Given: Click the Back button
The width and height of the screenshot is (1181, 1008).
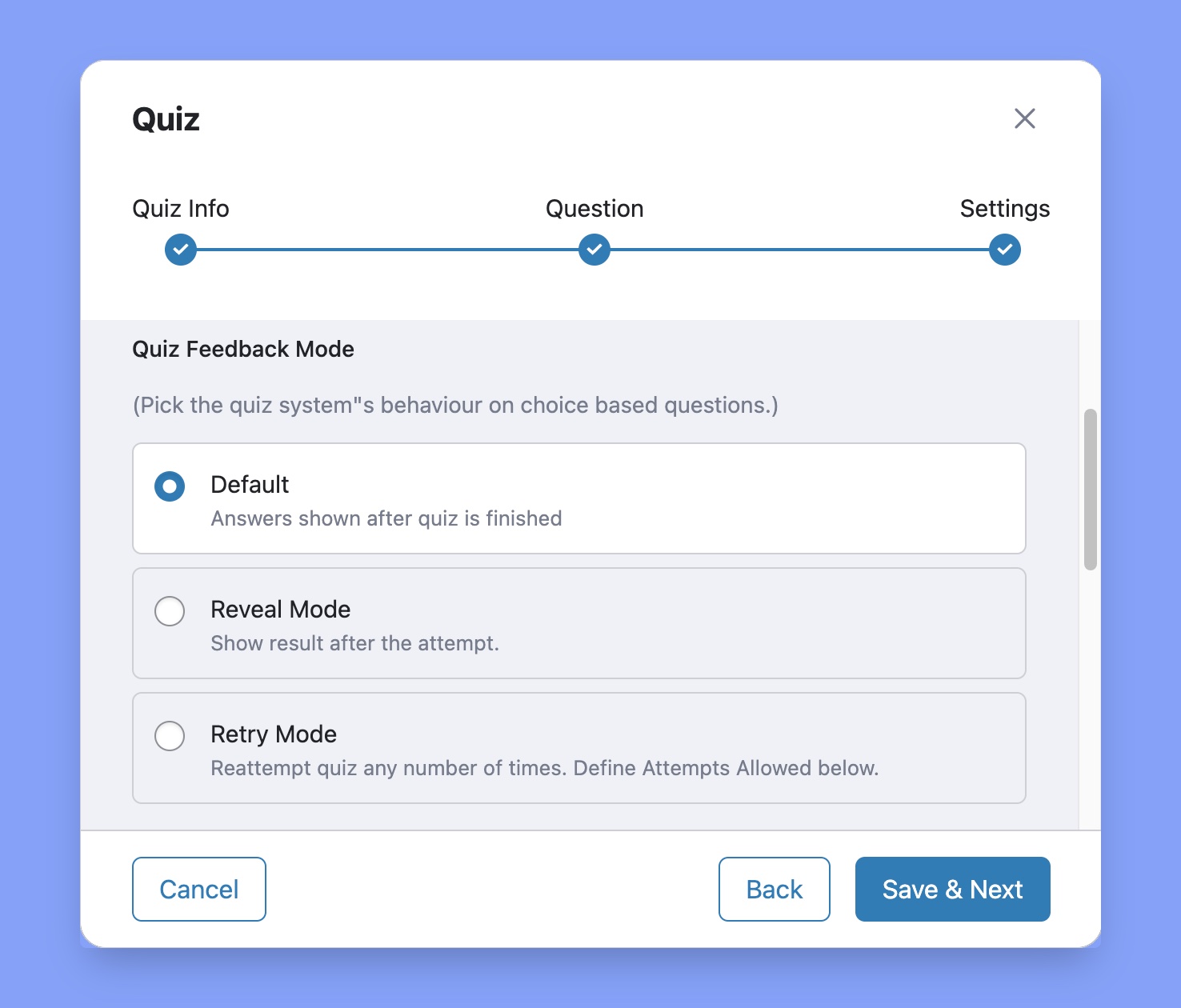Looking at the screenshot, I should [x=774, y=889].
